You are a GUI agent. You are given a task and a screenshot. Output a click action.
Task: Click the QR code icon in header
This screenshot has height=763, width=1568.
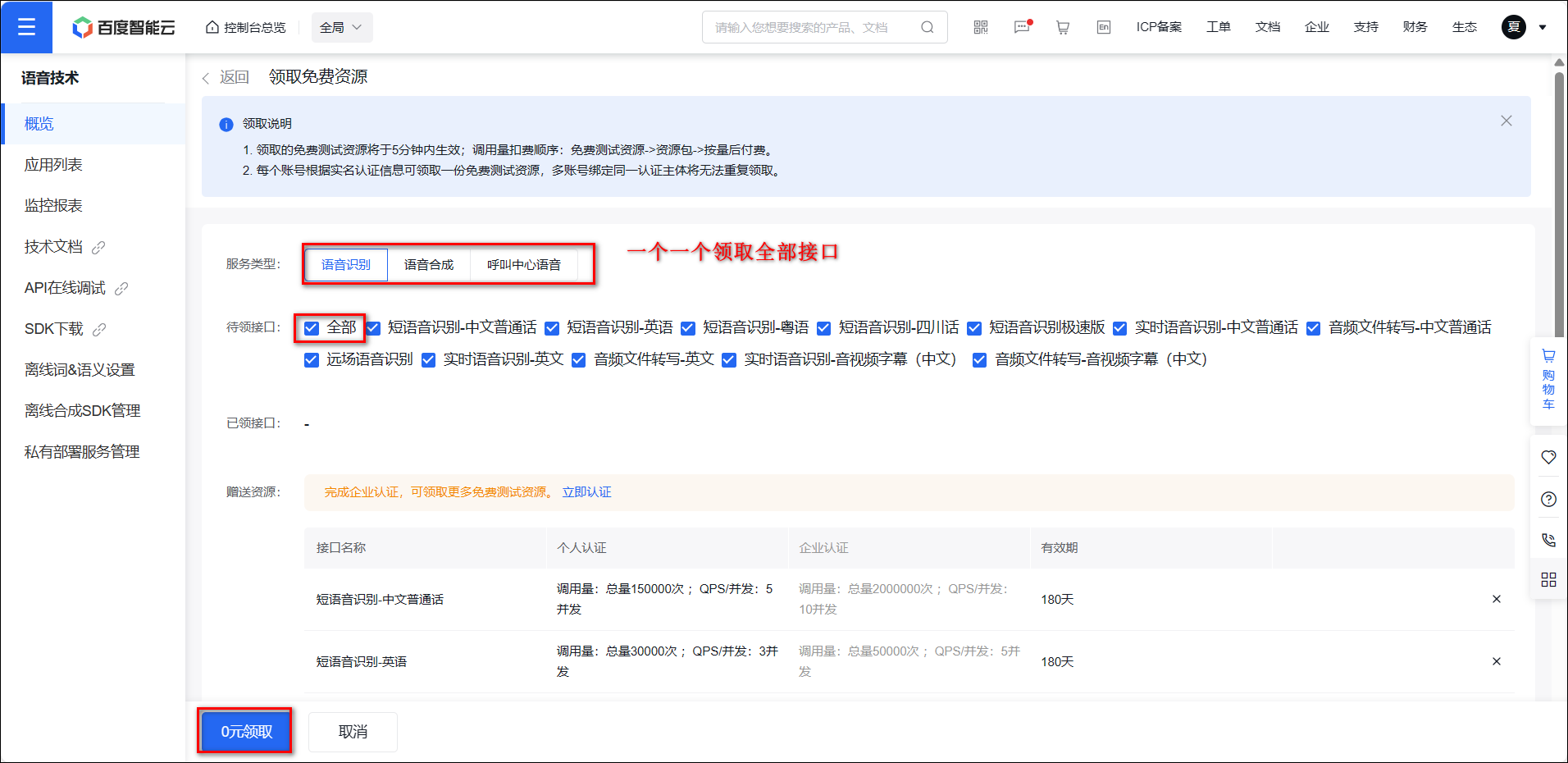(980, 27)
